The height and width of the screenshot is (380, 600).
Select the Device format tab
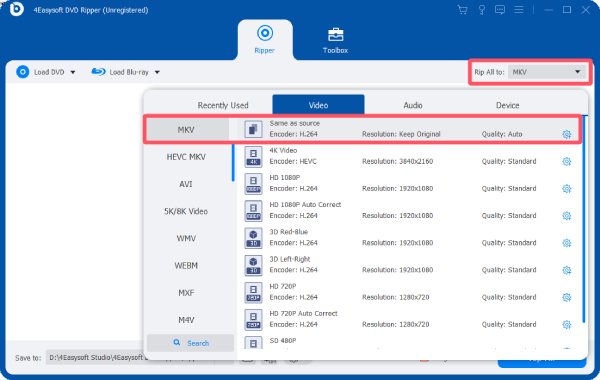[507, 105]
